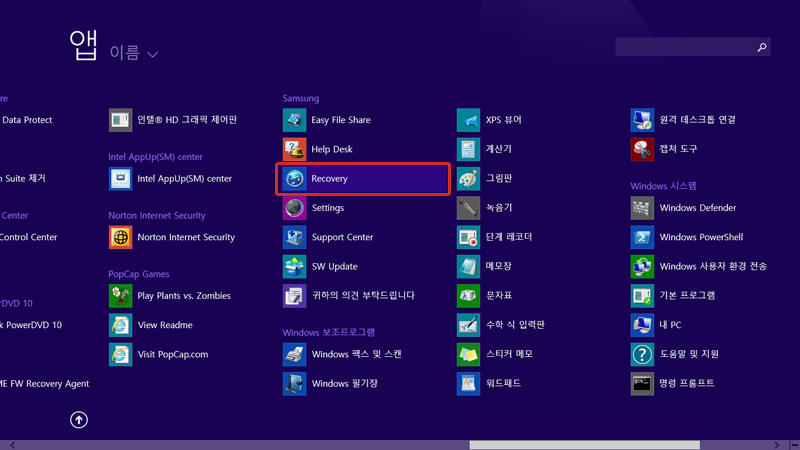The width and height of the screenshot is (800, 450).
Task: Open 도움말 및 지원 help icon
Action: [642, 355]
